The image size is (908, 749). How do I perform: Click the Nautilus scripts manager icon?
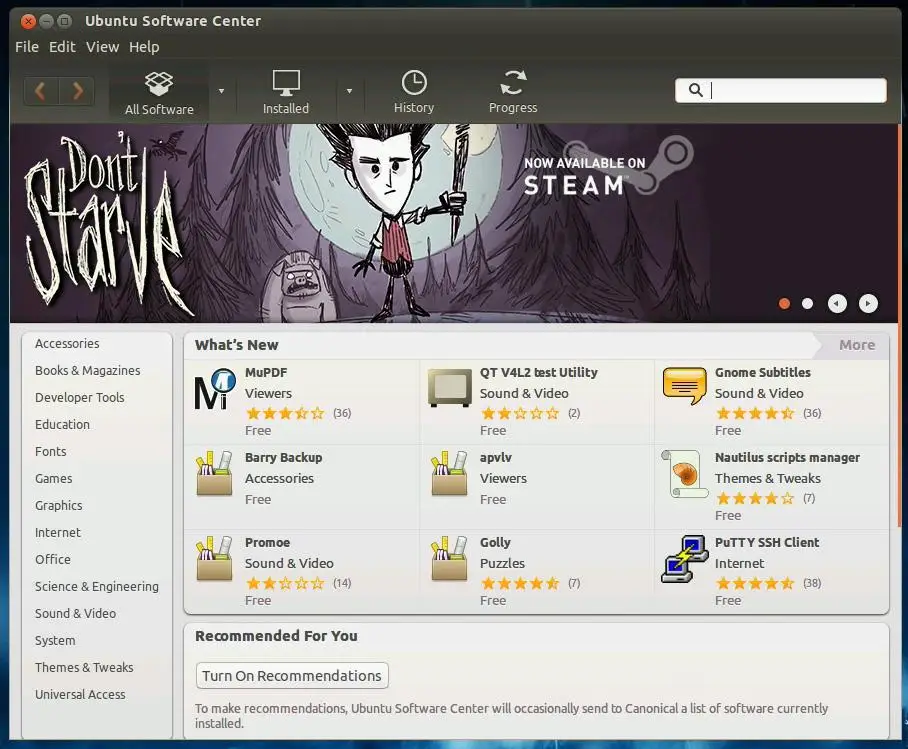point(685,474)
